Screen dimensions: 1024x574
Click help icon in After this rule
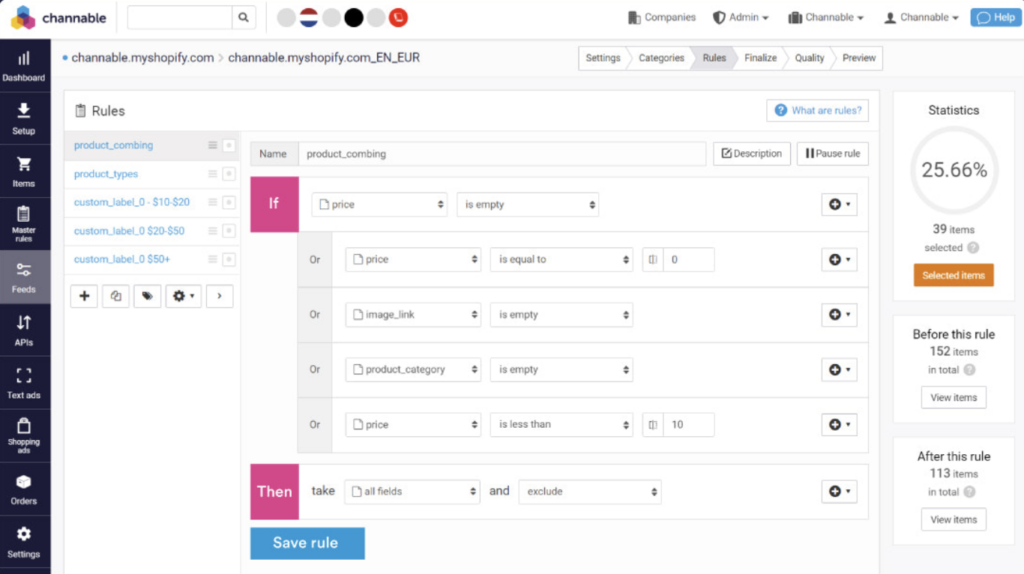coord(970,492)
